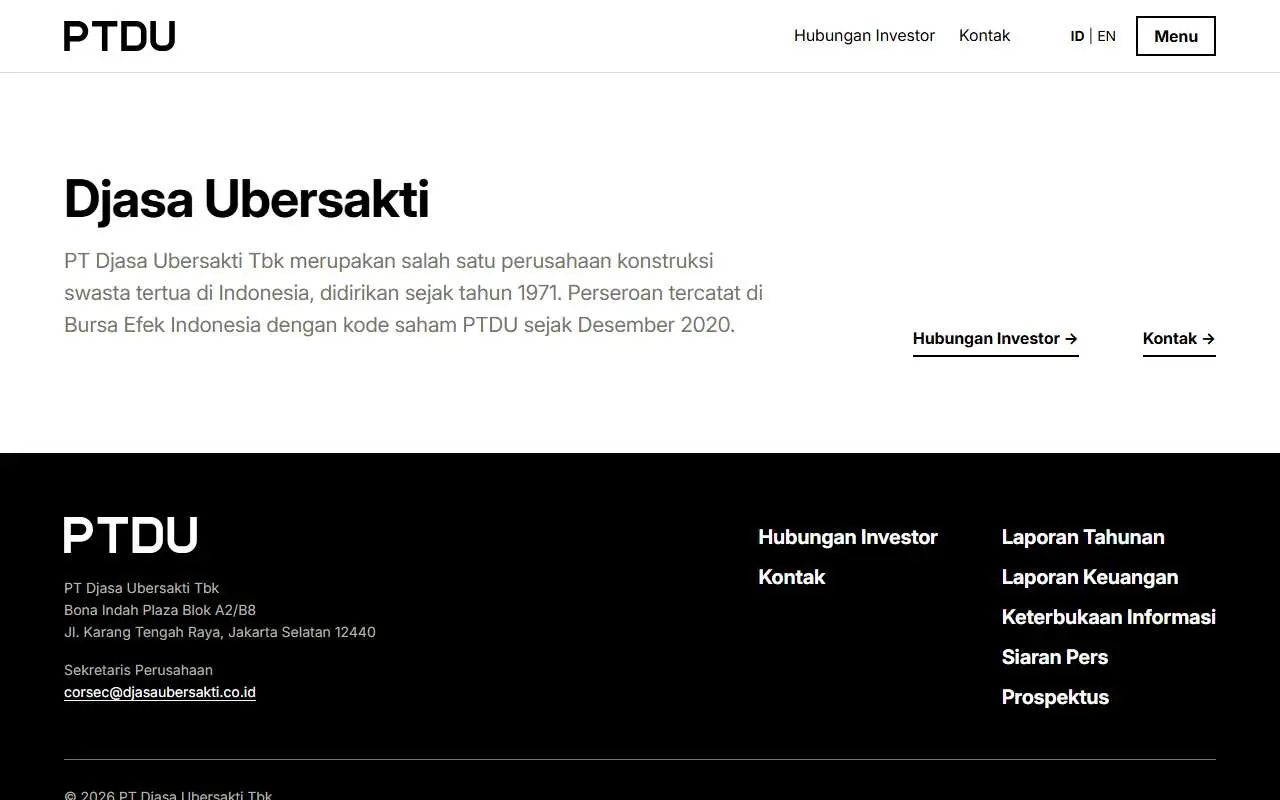Open Kontak in the top navigation

tap(984, 36)
